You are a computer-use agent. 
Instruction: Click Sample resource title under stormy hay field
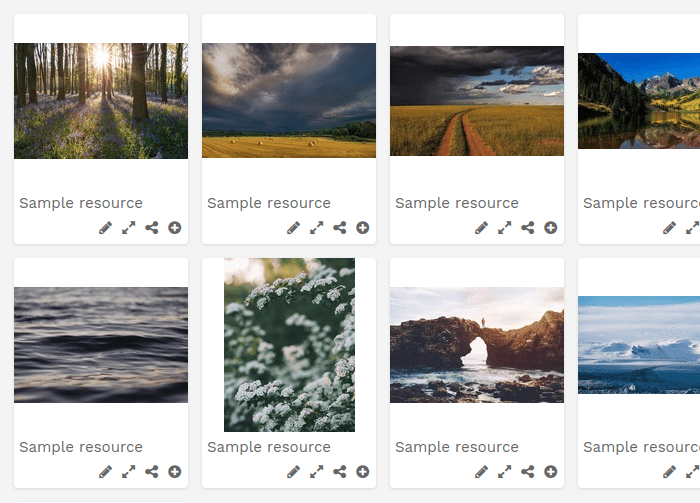click(x=269, y=203)
